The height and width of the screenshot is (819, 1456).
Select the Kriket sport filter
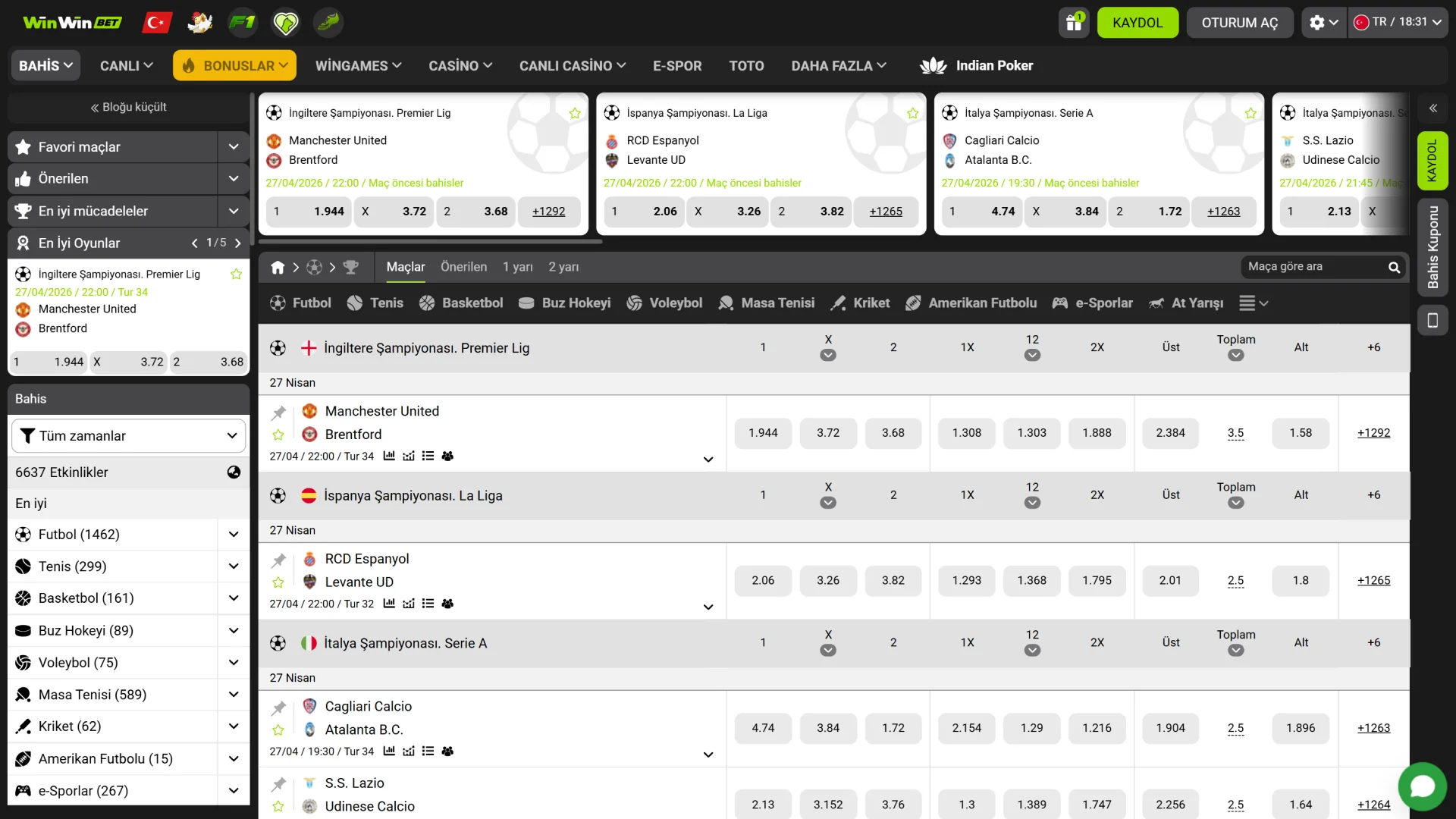click(x=860, y=303)
